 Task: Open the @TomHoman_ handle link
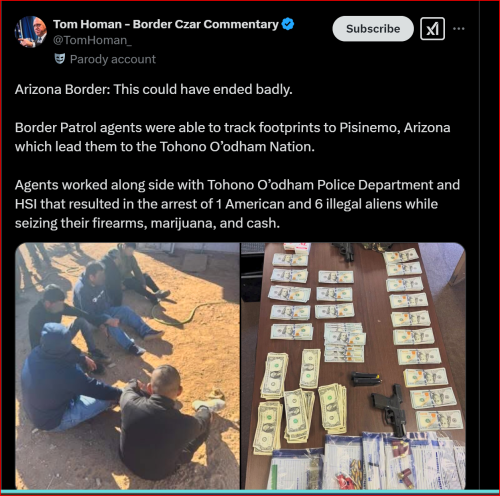[x=92, y=40]
